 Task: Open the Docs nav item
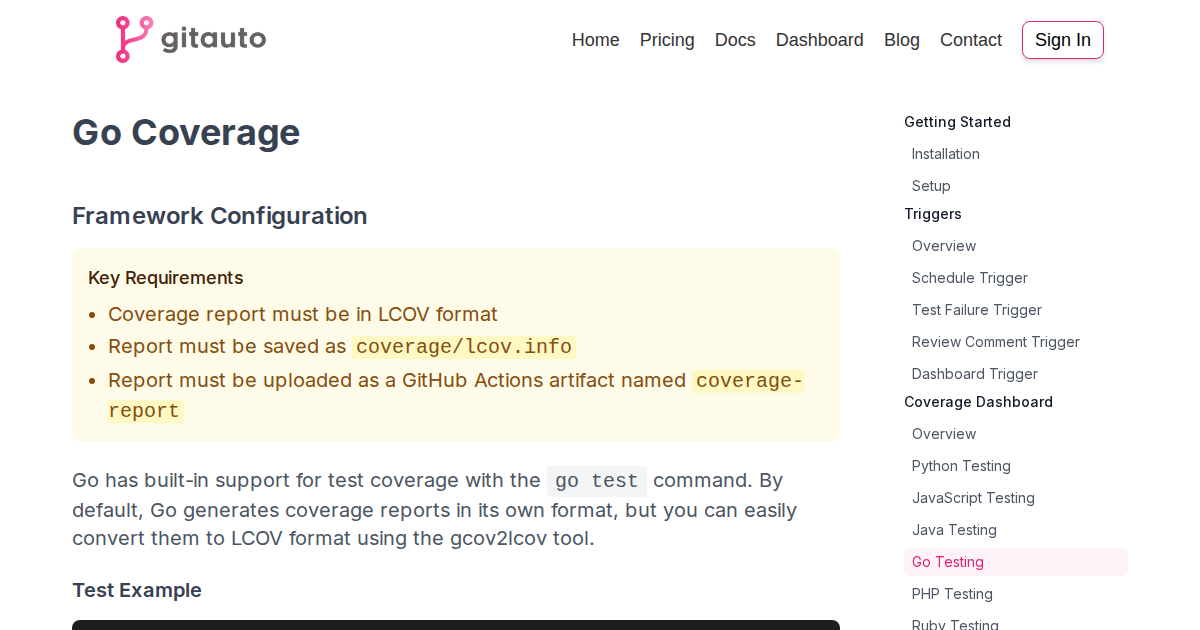tap(735, 40)
